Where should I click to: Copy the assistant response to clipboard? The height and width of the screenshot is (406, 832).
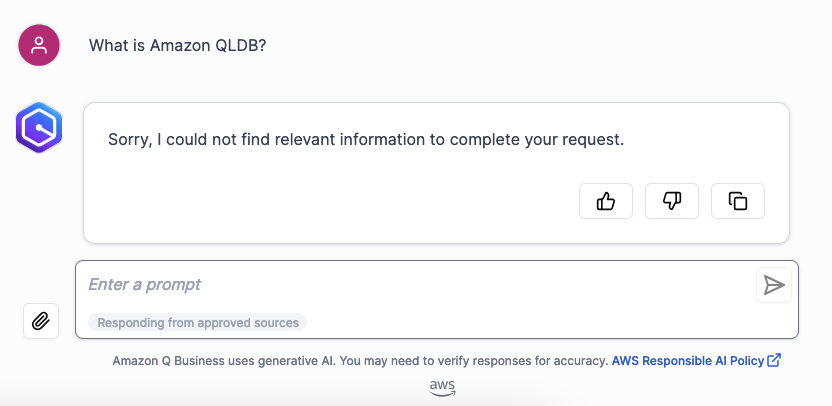click(738, 201)
